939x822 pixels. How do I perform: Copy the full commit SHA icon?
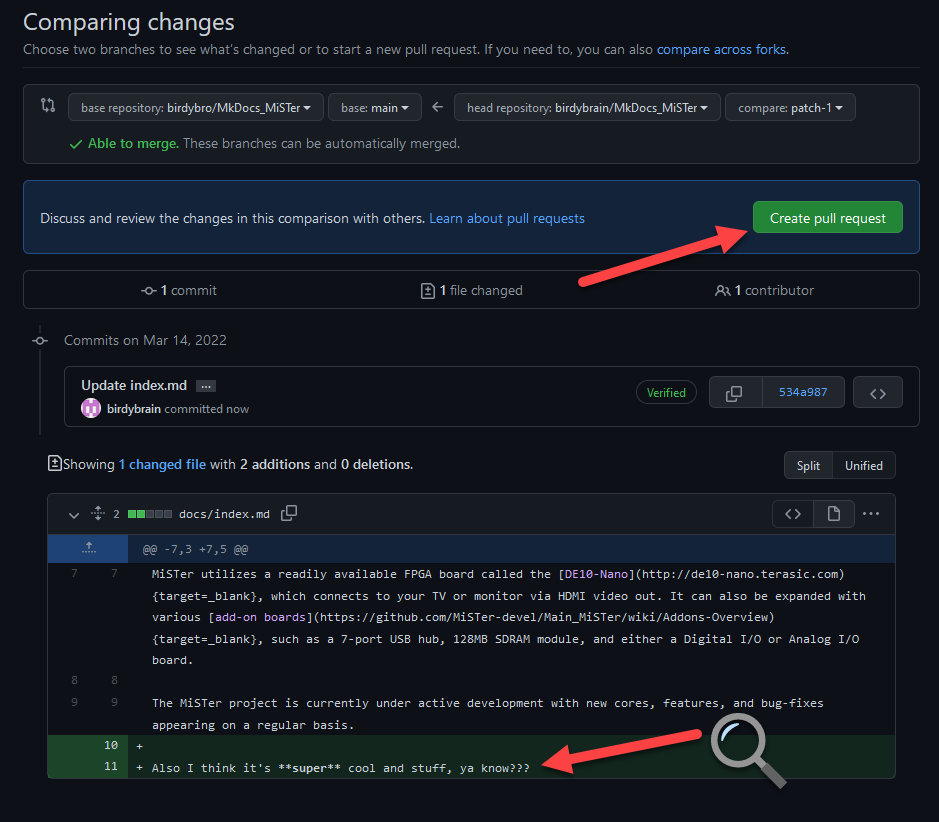tap(734, 393)
